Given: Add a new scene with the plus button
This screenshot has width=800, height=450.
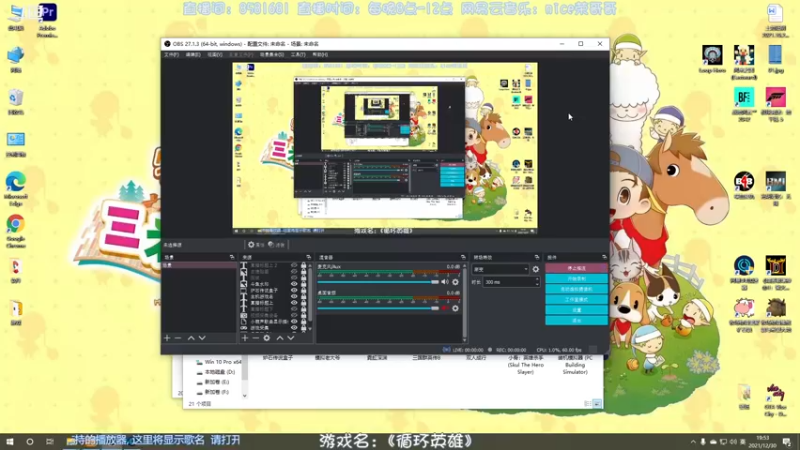Looking at the screenshot, I should 167,338.
